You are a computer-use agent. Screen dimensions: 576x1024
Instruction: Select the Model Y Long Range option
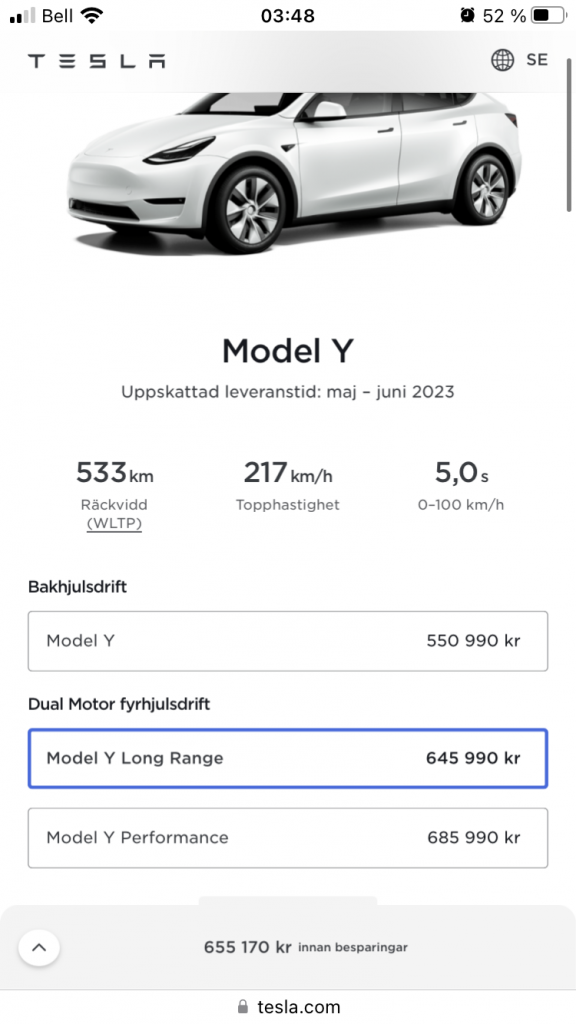point(287,758)
